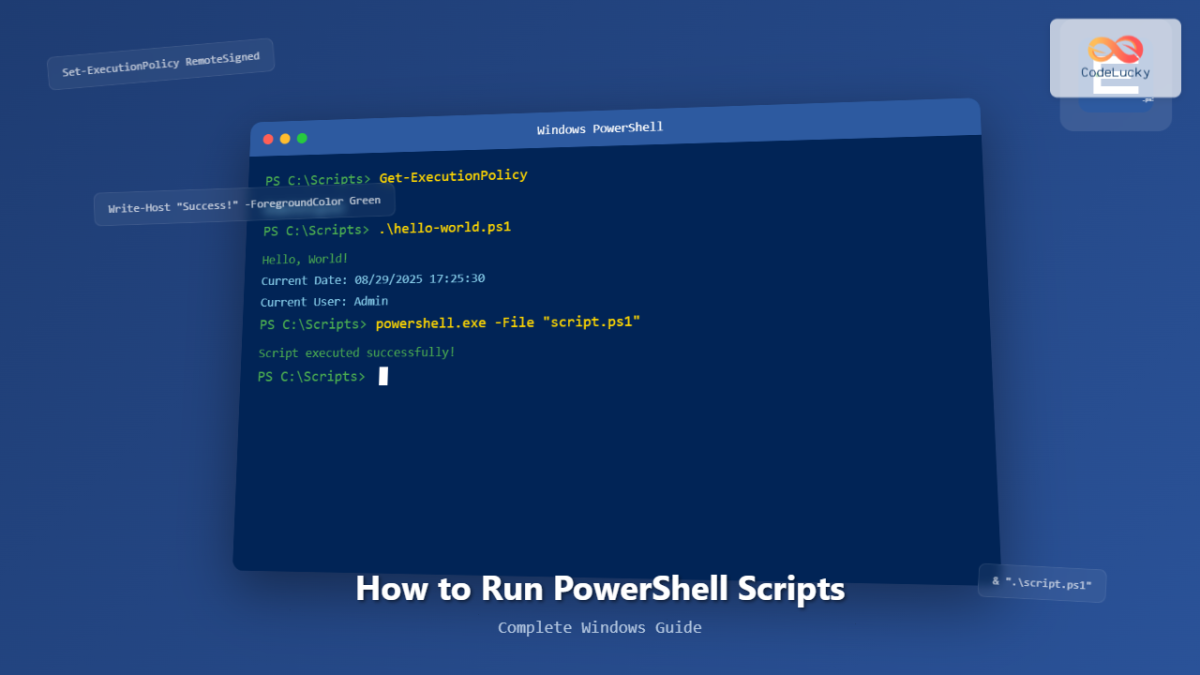This screenshot has height=675, width=1200.
Task: Click the Hello, World! output line
Action: pos(303,258)
